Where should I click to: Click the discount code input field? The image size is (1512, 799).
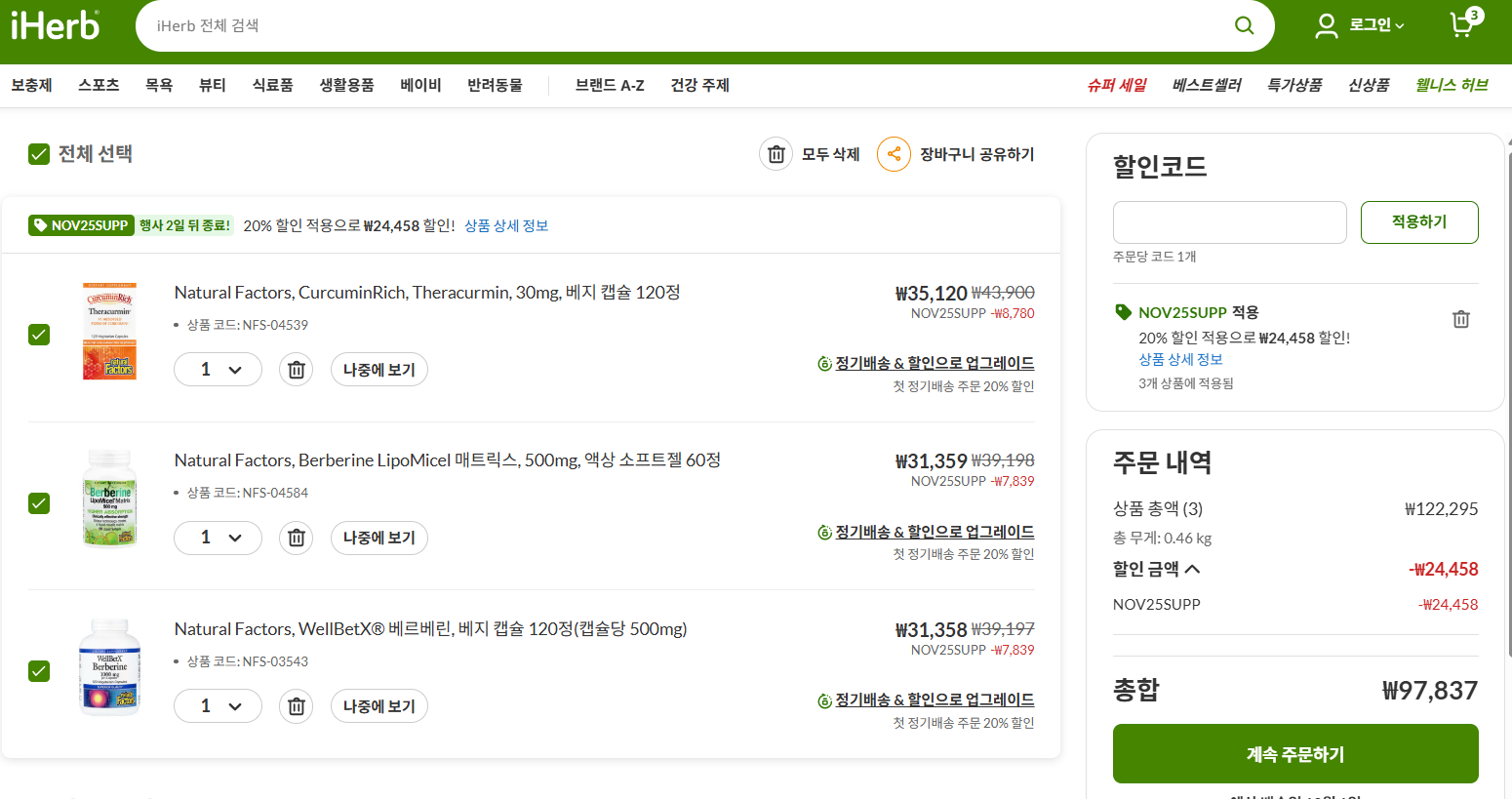[x=1229, y=222]
